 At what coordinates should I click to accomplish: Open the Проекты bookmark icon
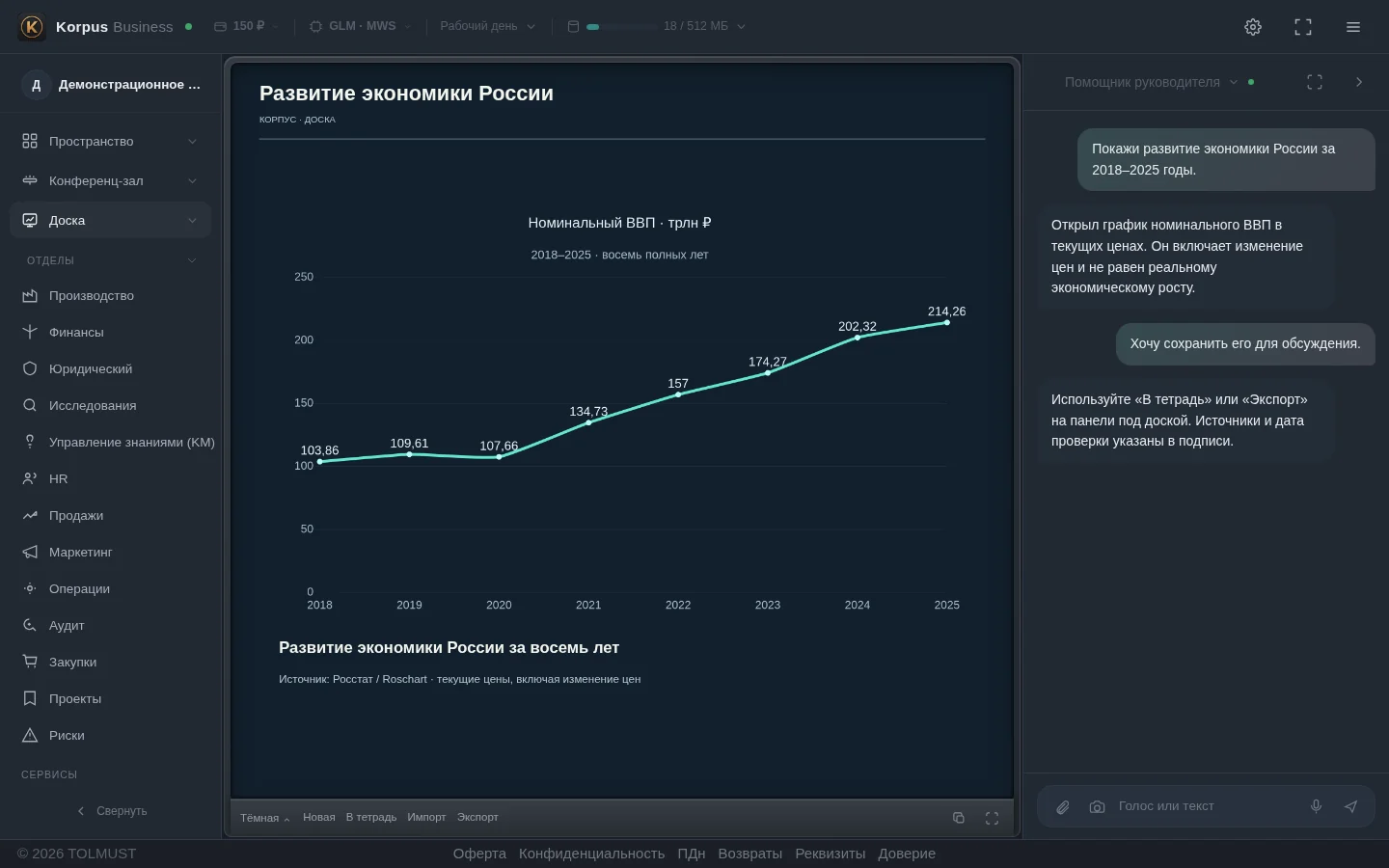30,699
